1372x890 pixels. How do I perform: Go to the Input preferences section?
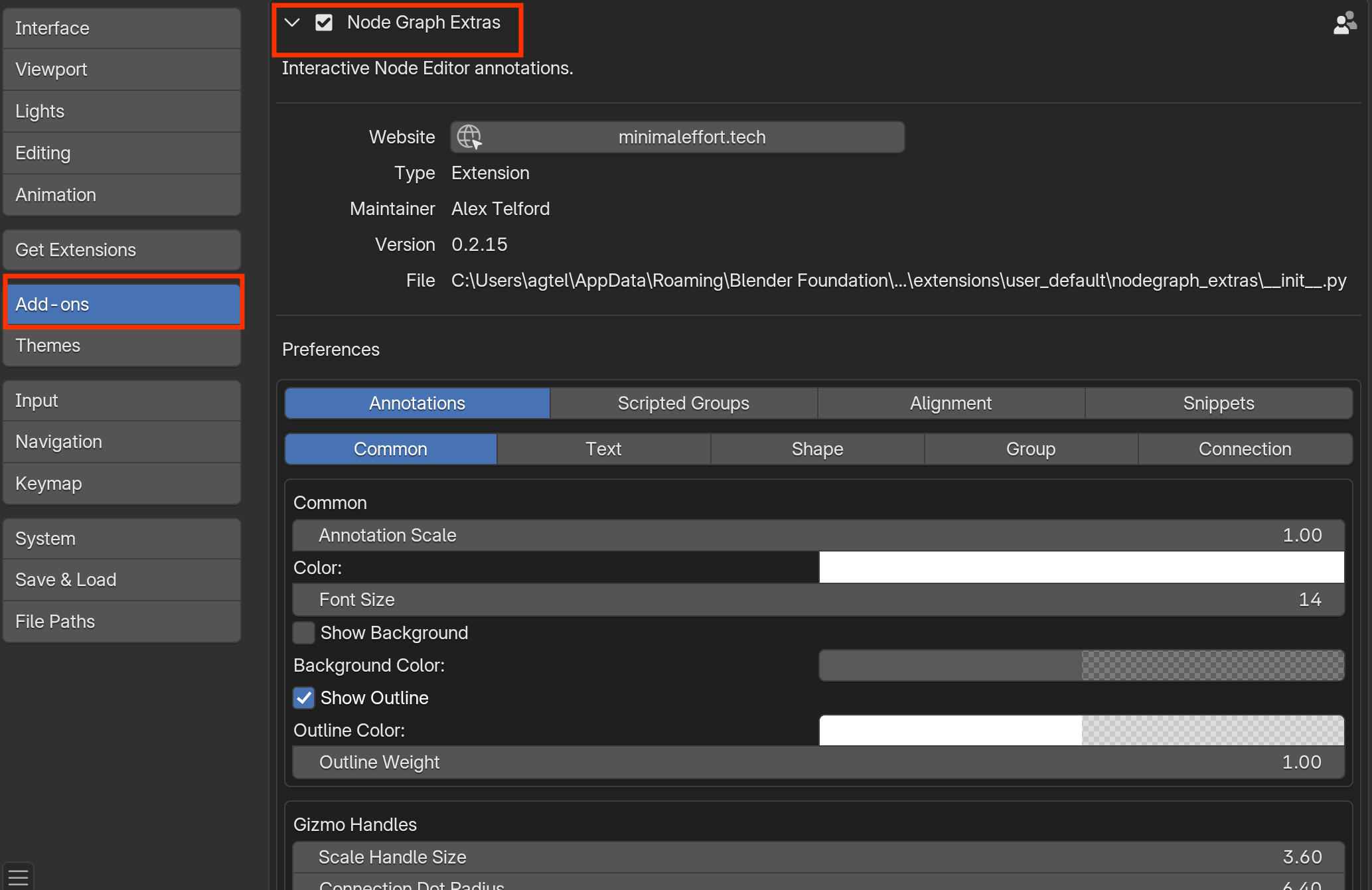pyautogui.click(x=122, y=401)
